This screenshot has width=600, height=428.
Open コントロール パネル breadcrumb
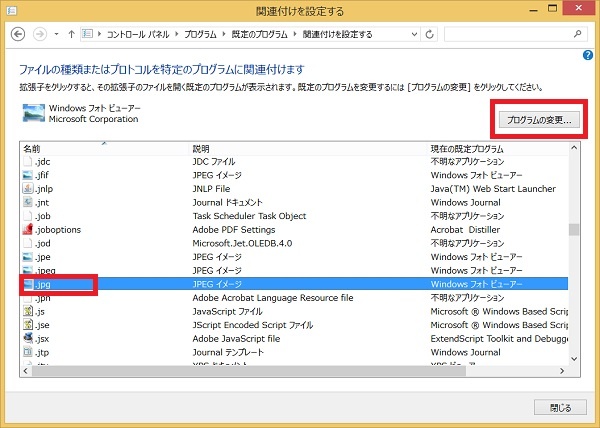coord(138,34)
